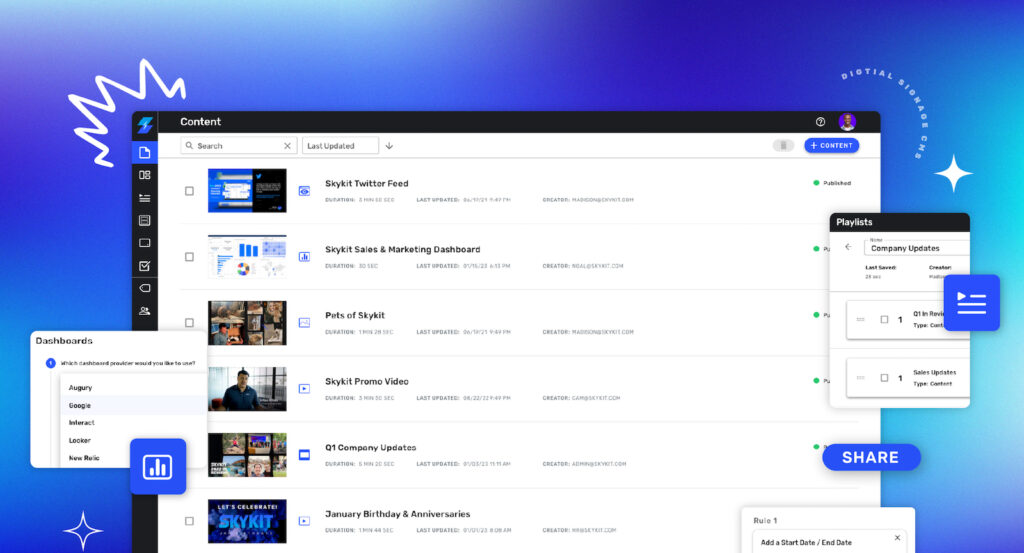The width and height of the screenshot is (1024, 553).
Task: Click the Skykit lightning bolt logo
Action: tap(145, 123)
